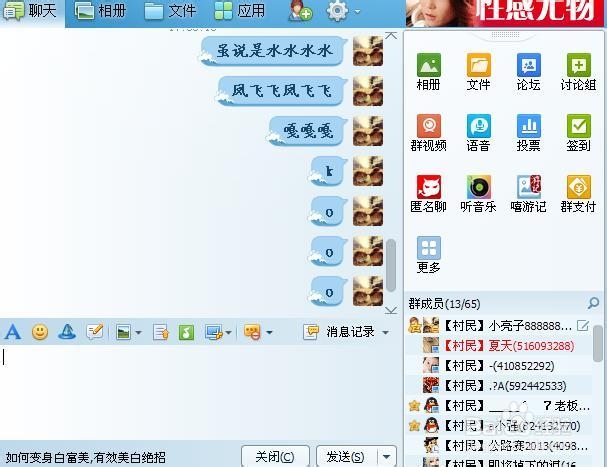
Task: Select member .?A(592442533)
Action: pos(499,386)
